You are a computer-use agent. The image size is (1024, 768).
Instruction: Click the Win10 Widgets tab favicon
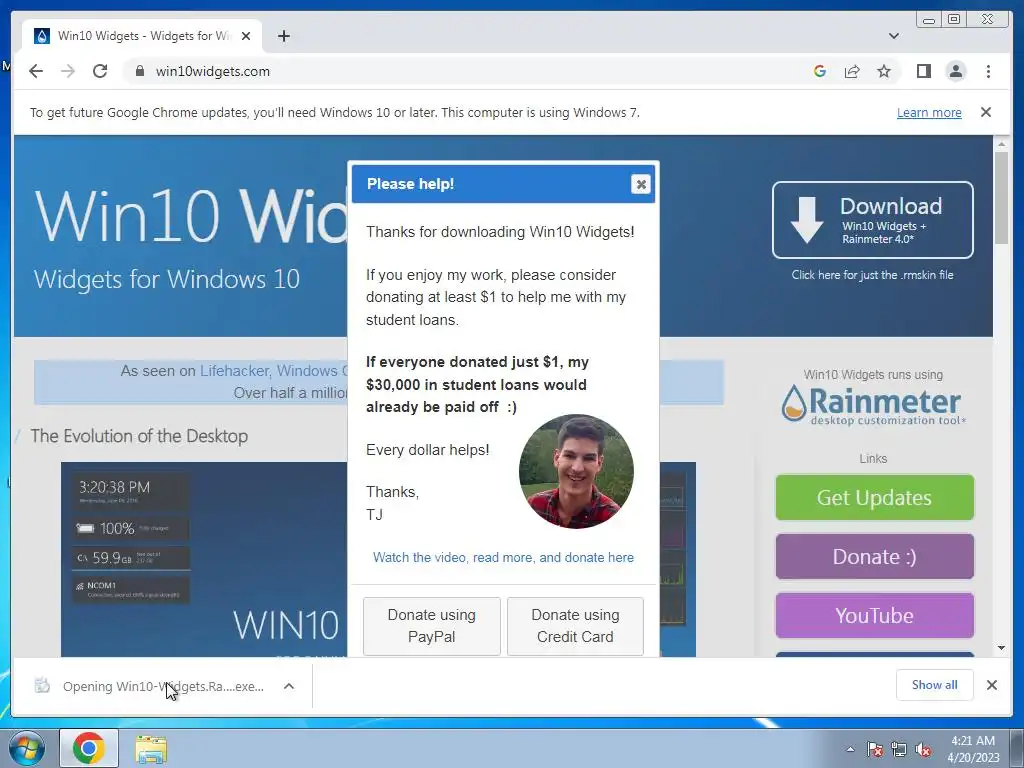pyautogui.click(x=42, y=36)
